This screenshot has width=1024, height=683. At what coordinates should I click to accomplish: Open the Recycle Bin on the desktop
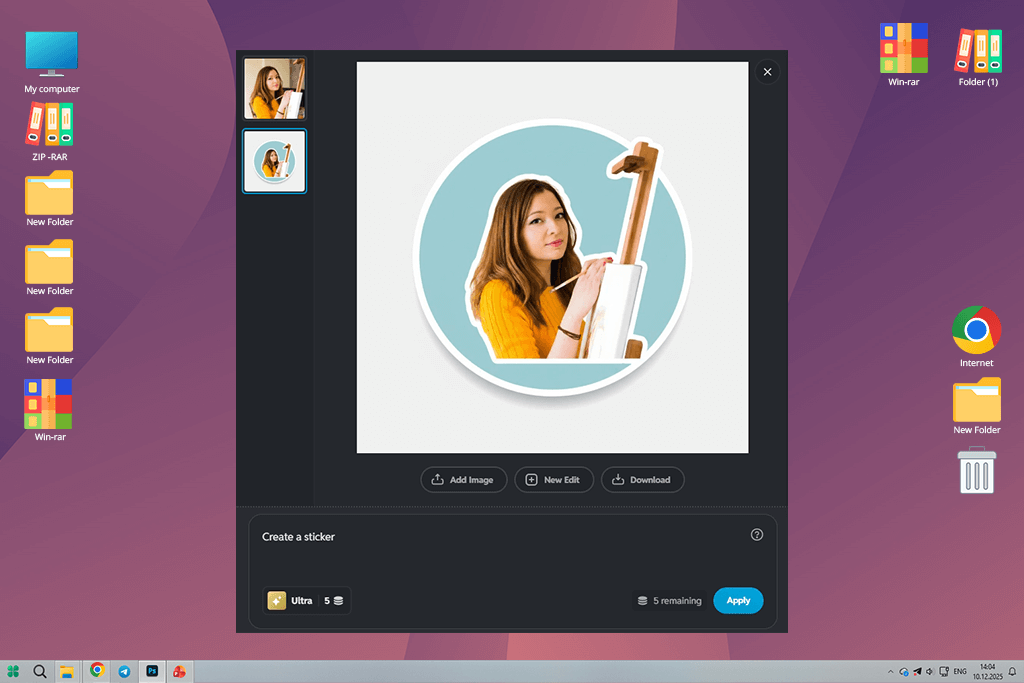click(976, 470)
